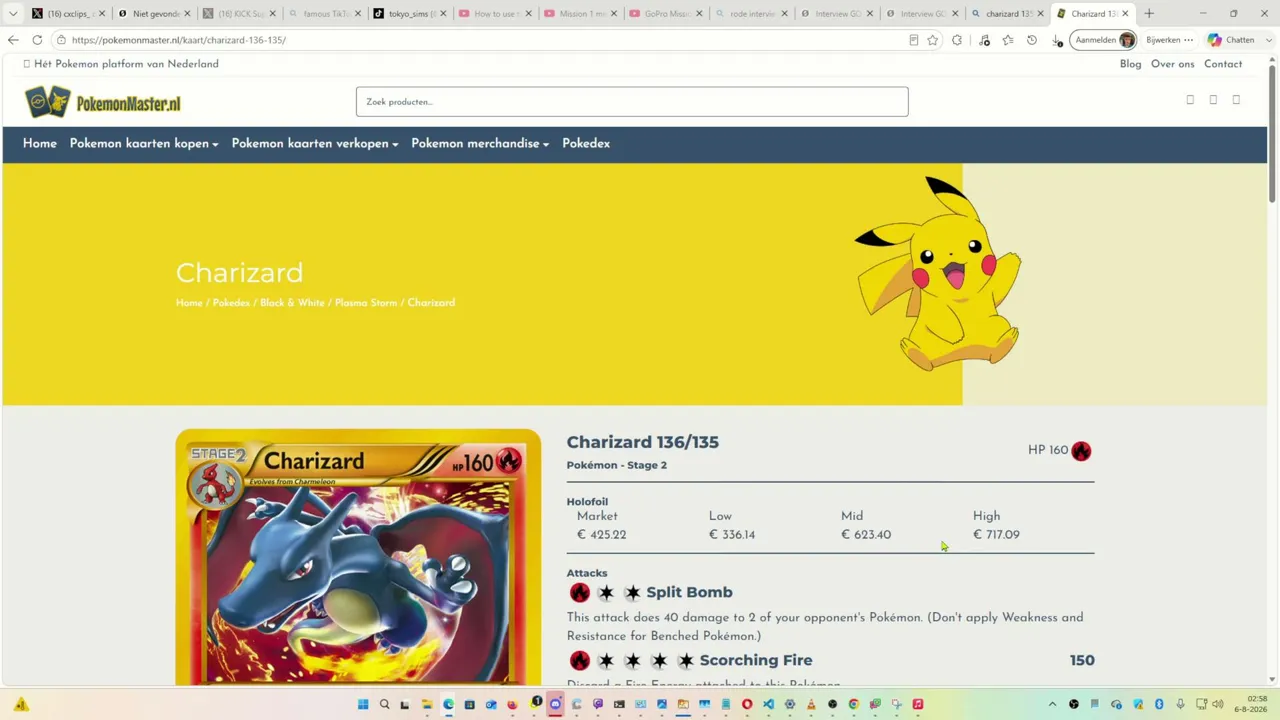Click the Split Bomb attack name

689,593
